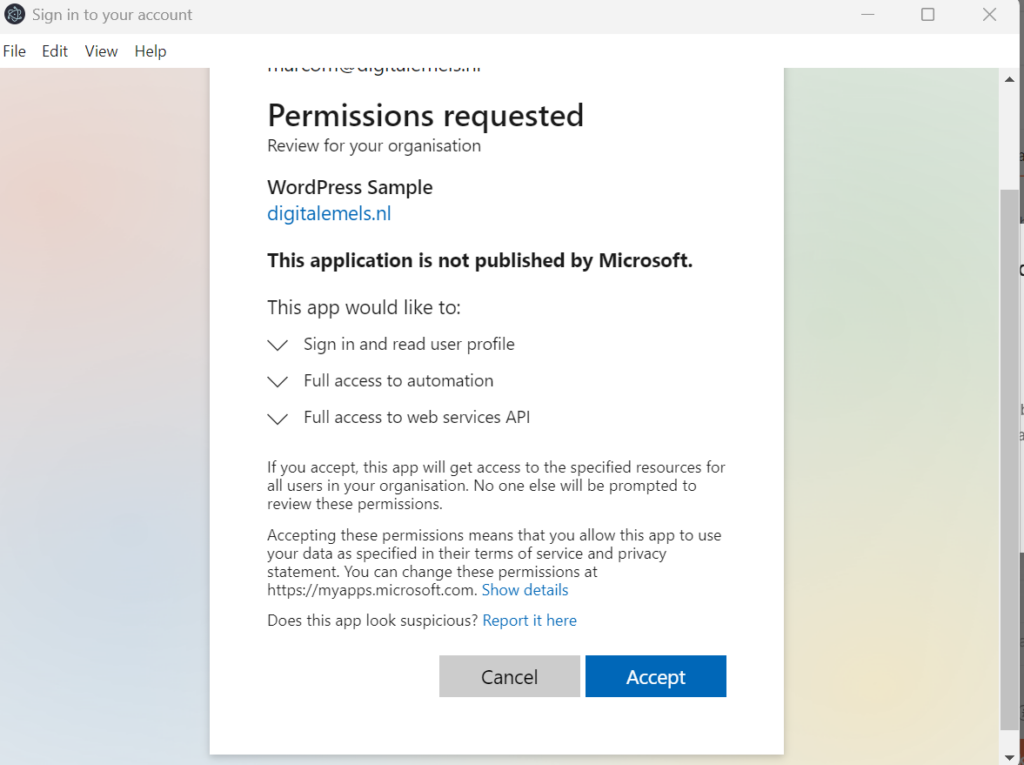
Task: Expand 'Full access to web services API' permission
Action: pos(278,418)
